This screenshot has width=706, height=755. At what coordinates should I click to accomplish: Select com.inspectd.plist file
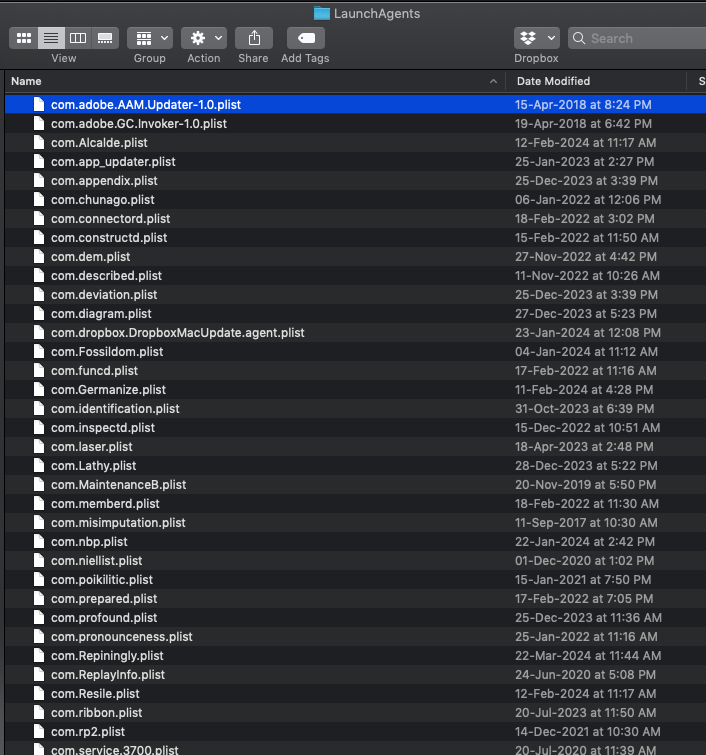355,428
